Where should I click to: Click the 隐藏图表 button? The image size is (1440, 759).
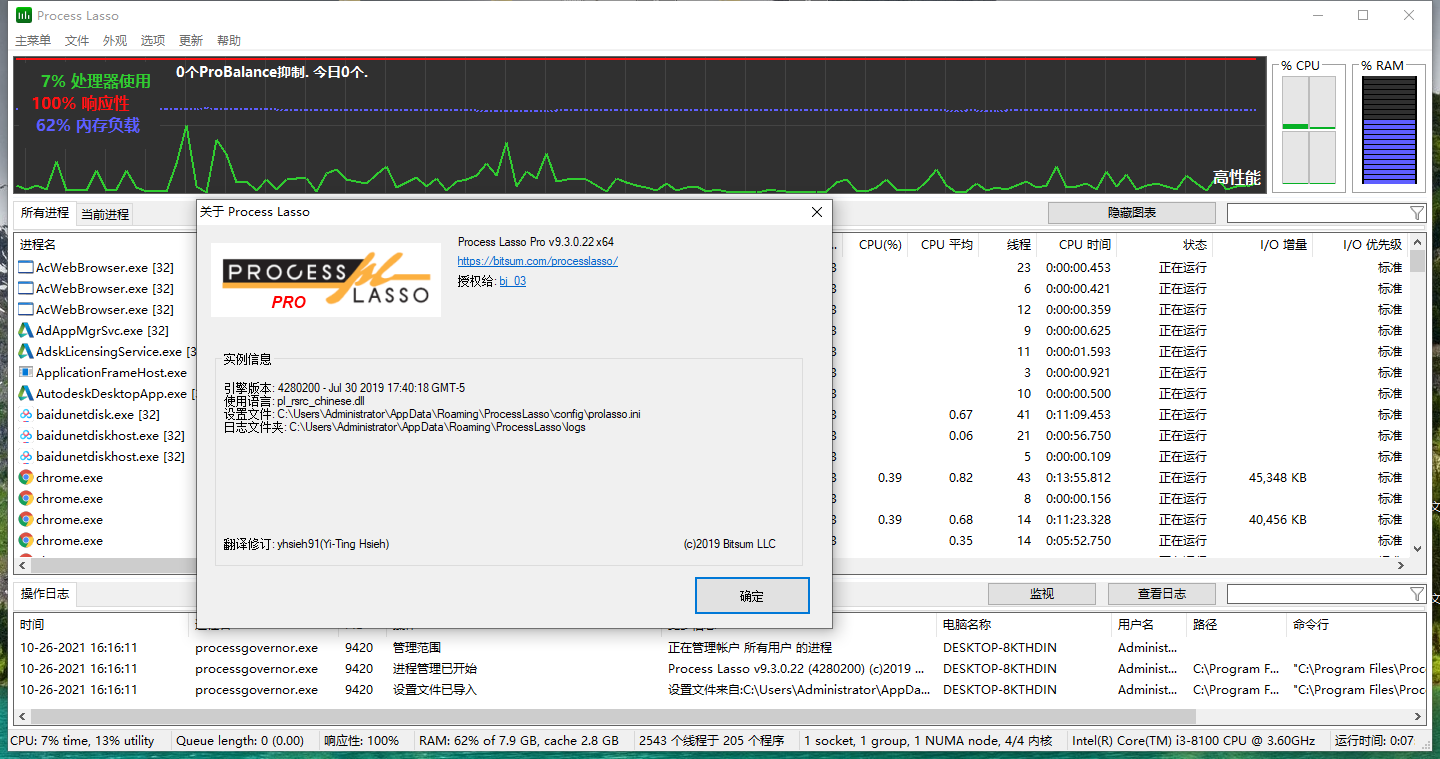[1132, 213]
